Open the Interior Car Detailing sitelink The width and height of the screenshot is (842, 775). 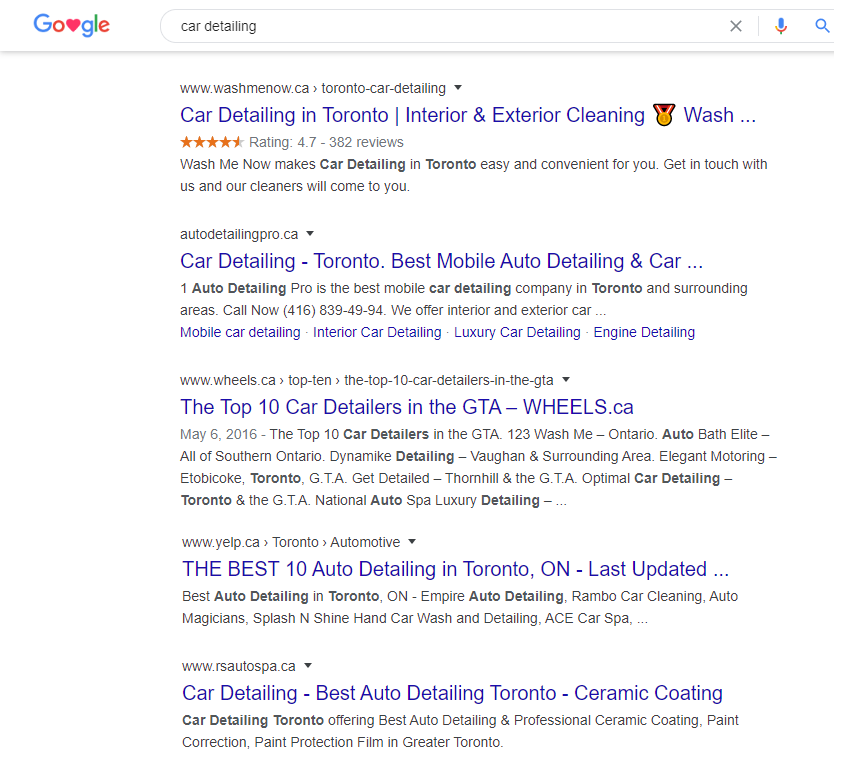377,332
